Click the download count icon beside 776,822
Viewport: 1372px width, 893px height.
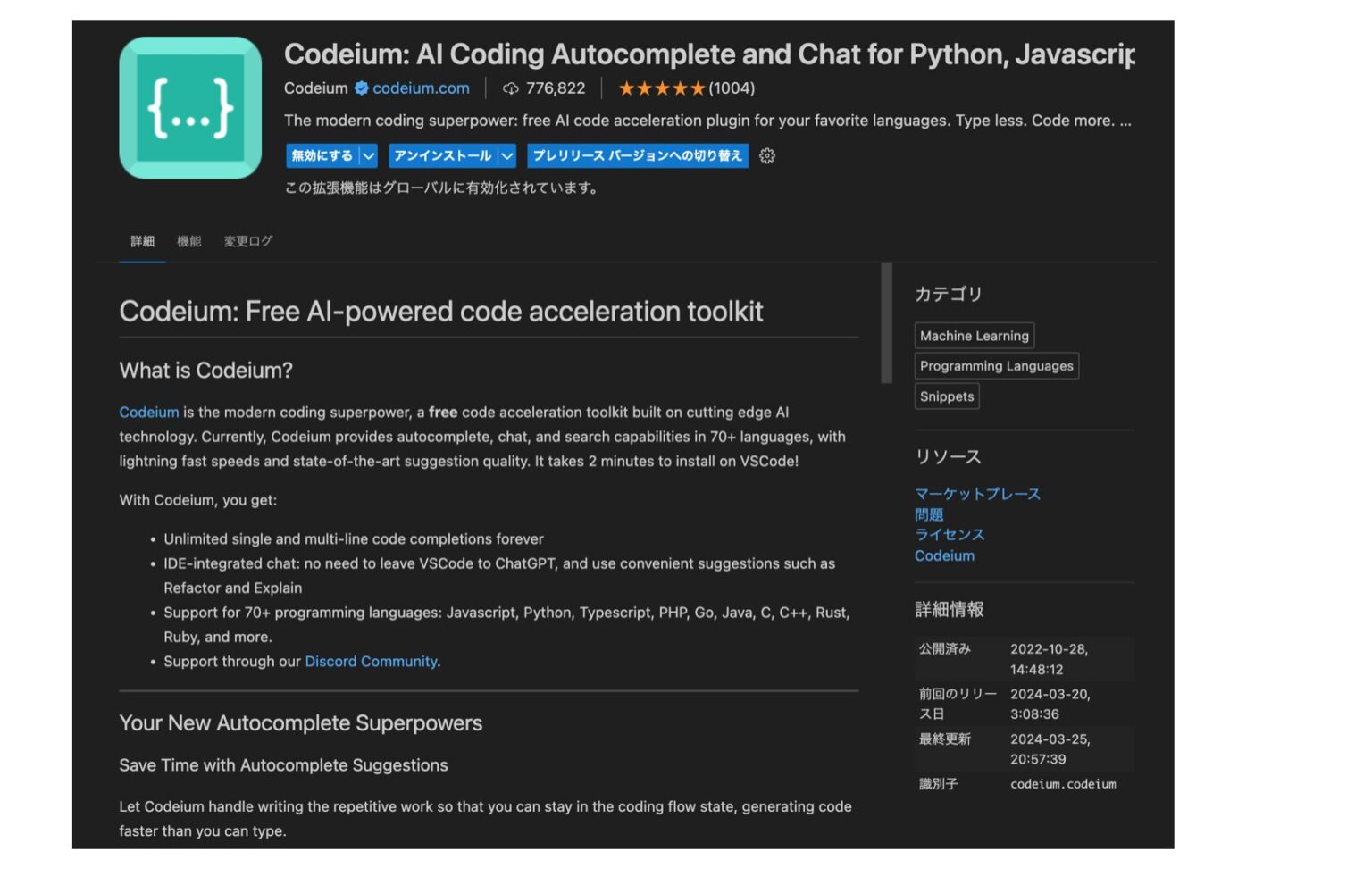[x=510, y=88]
